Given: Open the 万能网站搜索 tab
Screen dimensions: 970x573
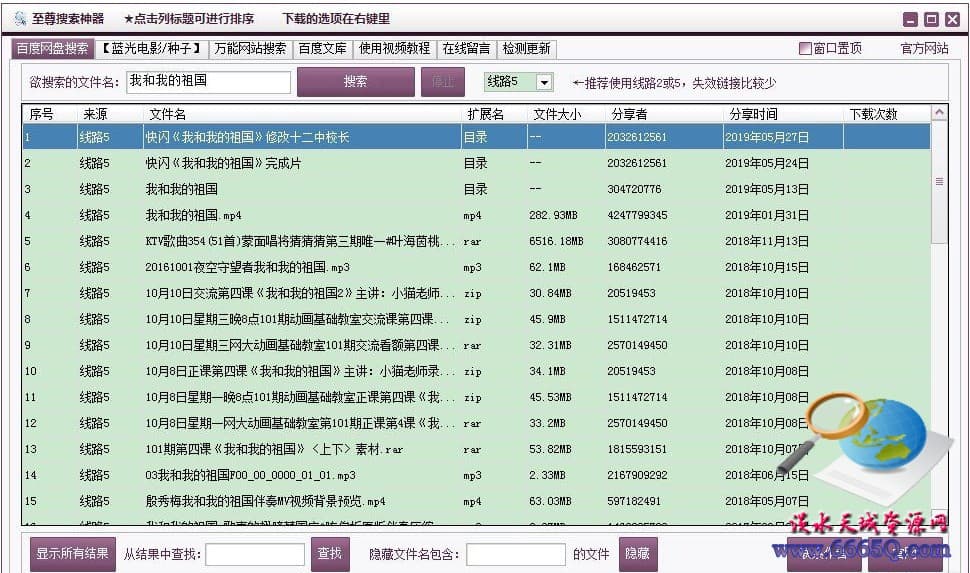Looking at the screenshot, I should 251,48.
